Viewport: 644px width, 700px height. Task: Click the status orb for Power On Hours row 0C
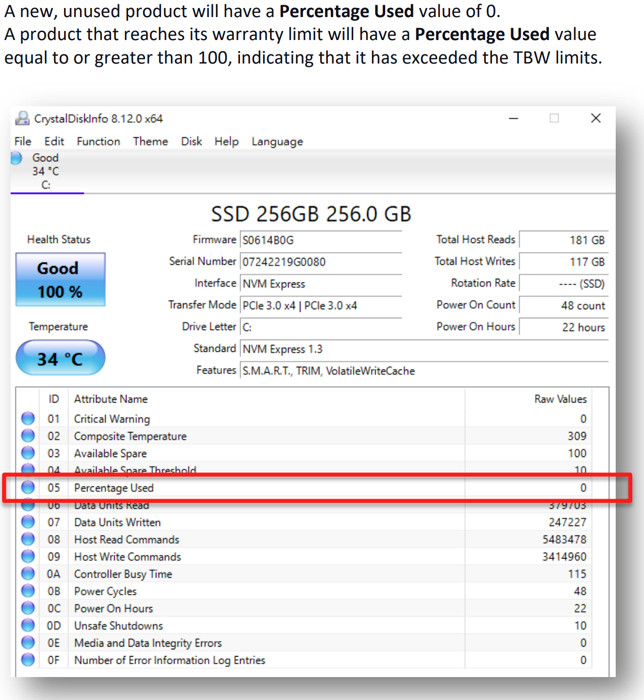[x=28, y=608]
